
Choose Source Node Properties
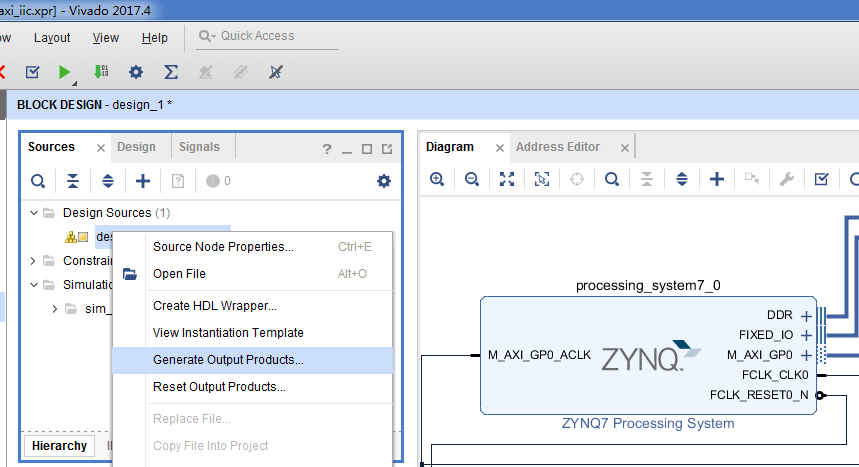pyautogui.click(x=253, y=247)
